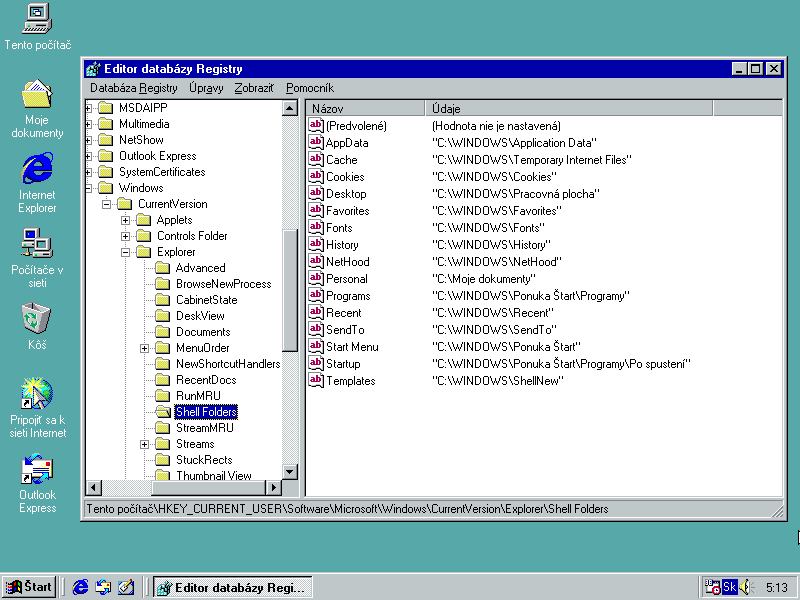Open the Kôš recycle bin icon

37,319
